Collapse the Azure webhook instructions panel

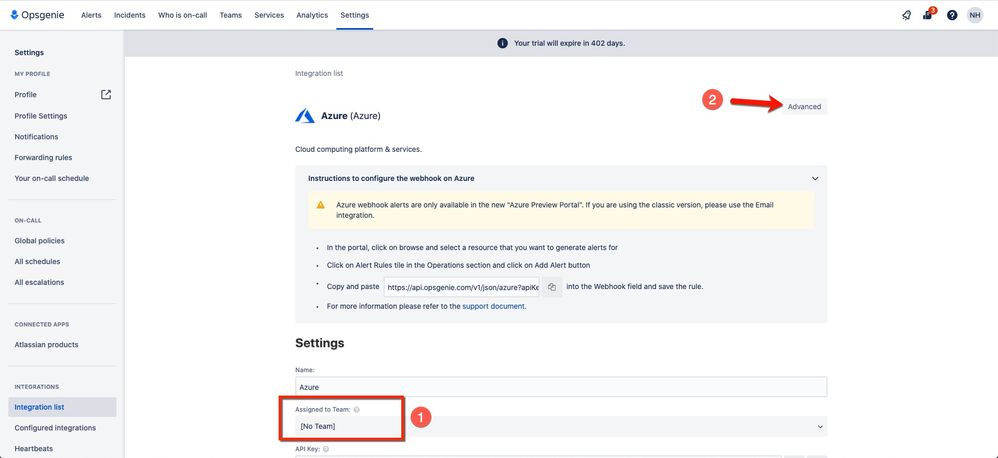click(815, 179)
